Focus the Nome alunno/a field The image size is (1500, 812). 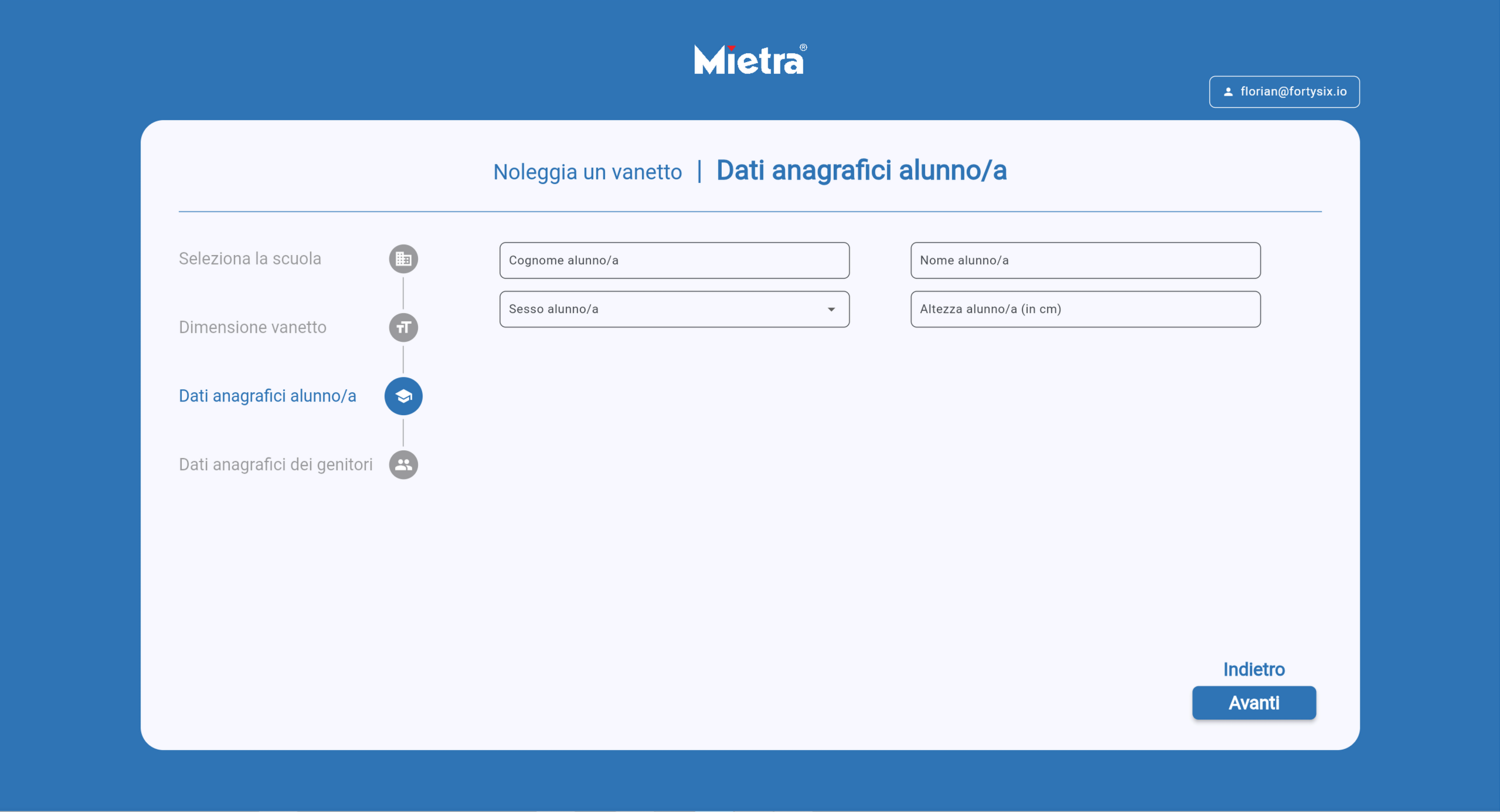(1085, 260)
